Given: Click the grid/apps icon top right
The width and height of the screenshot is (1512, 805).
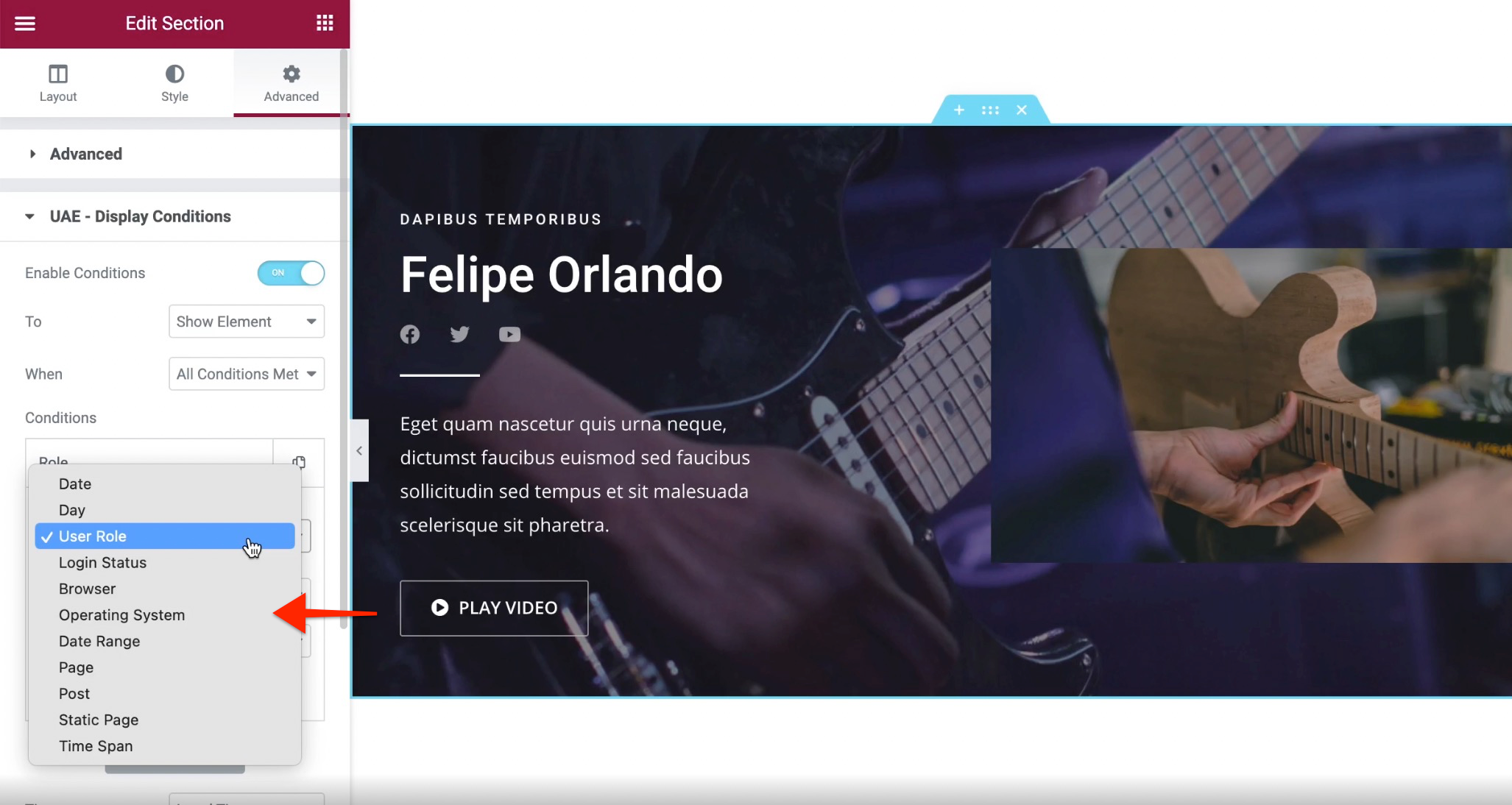Looking at the screenshot, I should 326,23.
